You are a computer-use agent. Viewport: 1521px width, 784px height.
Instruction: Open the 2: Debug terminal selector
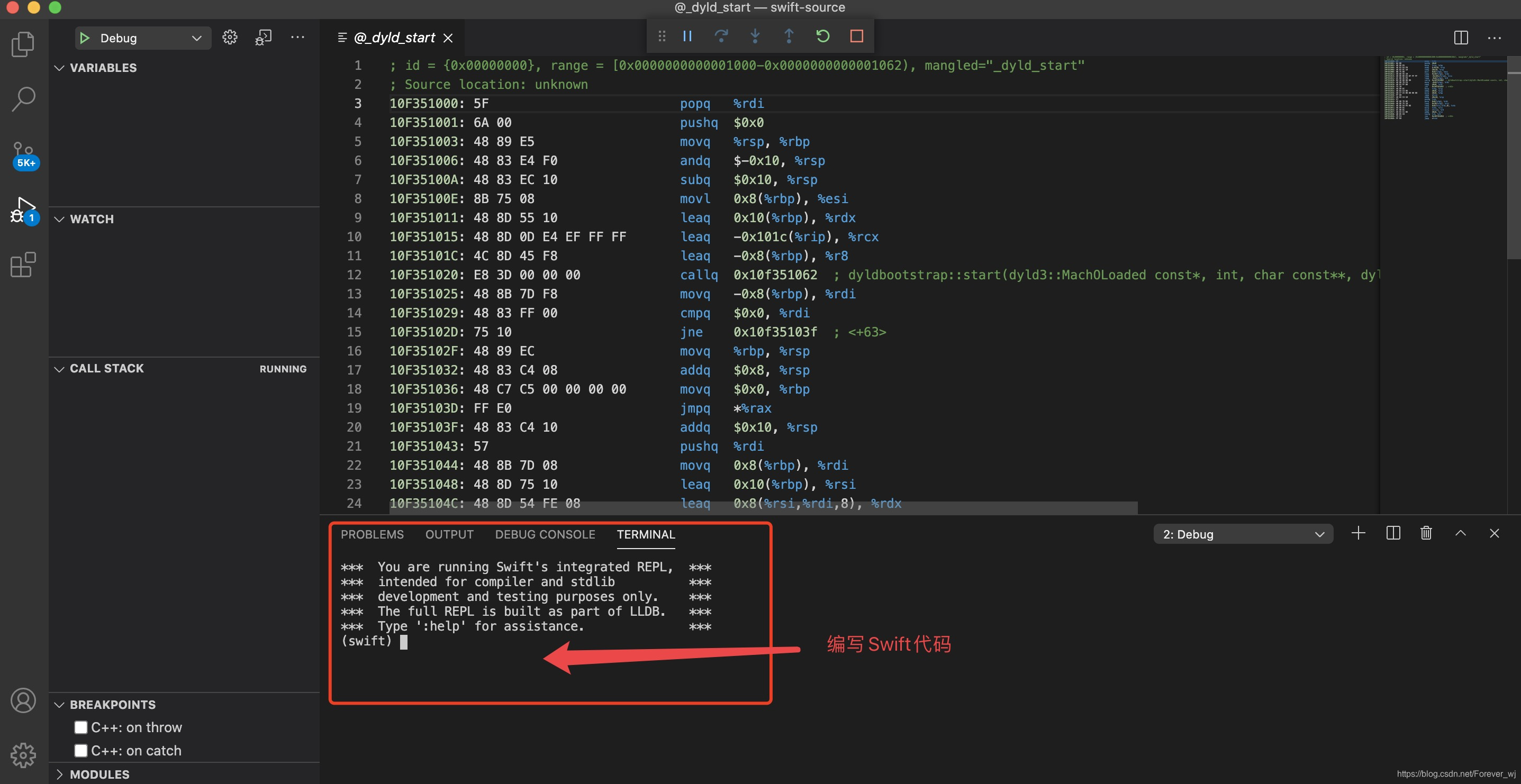1243,534
